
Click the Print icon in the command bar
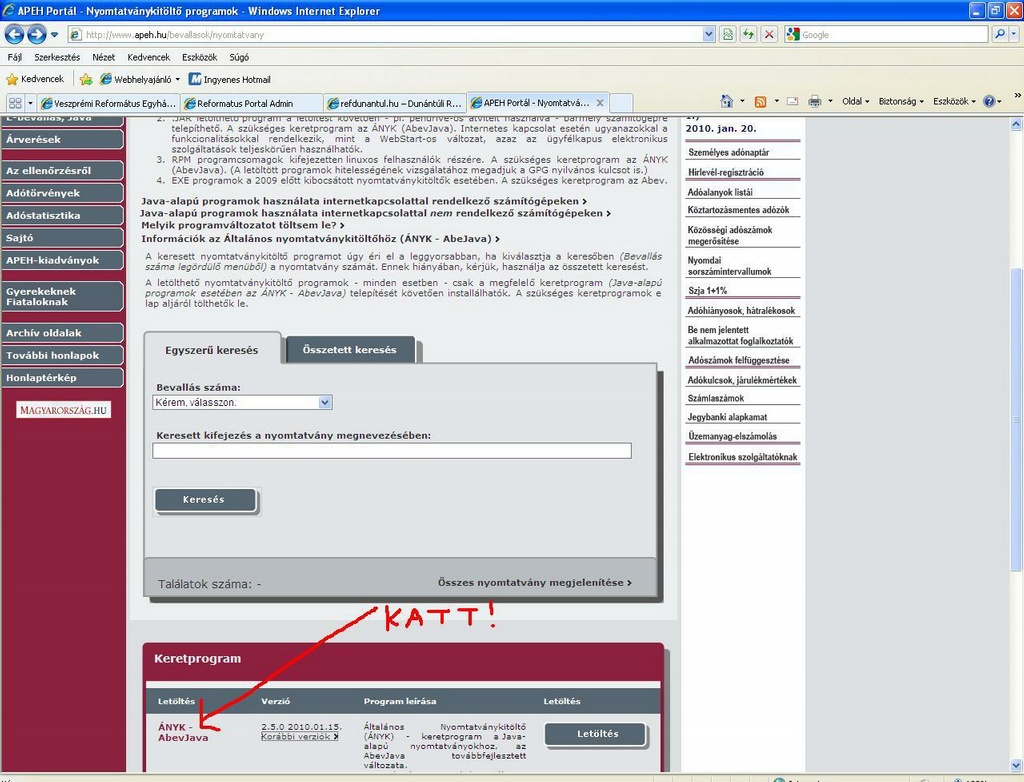(814, 101)
